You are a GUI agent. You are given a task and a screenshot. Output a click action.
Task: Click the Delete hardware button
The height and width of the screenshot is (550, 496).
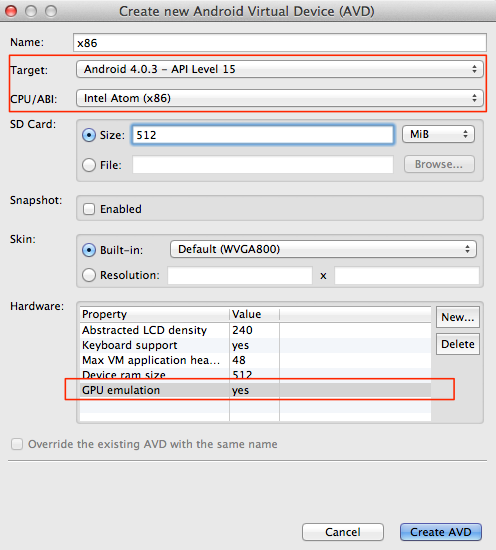[x=458, y=344]
